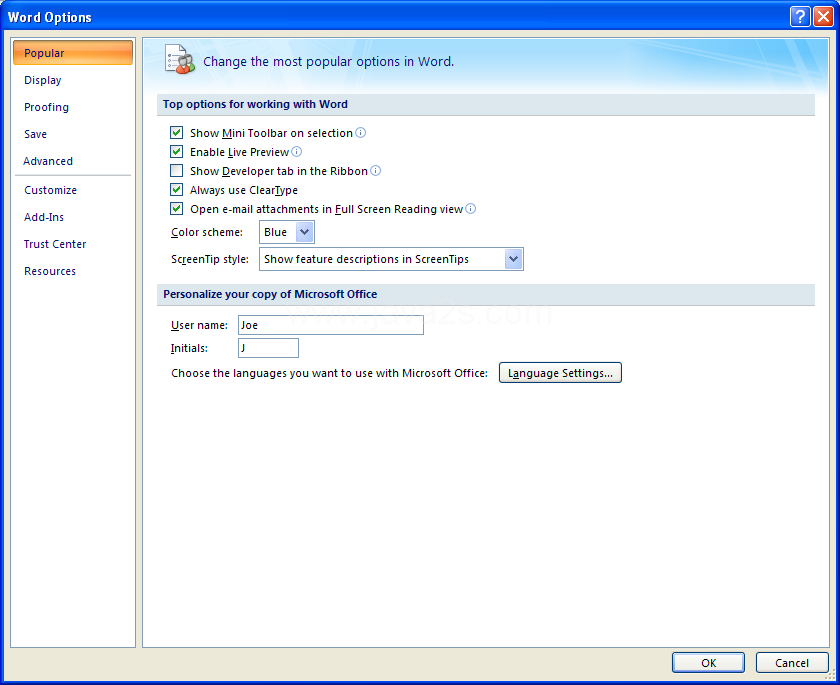Click the Language Settings button
Image resolution: width=840 pixels, height=685 pixels.
(560, 373)
